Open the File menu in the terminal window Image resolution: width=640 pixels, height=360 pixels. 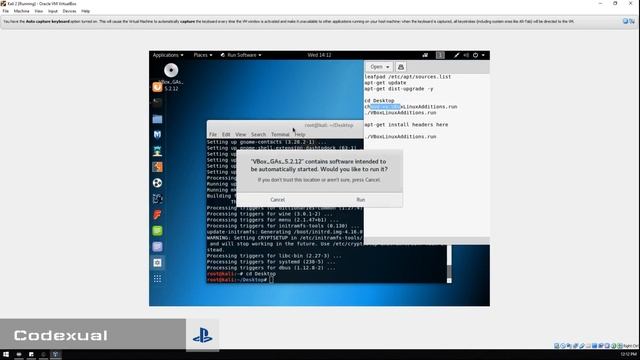213,134
